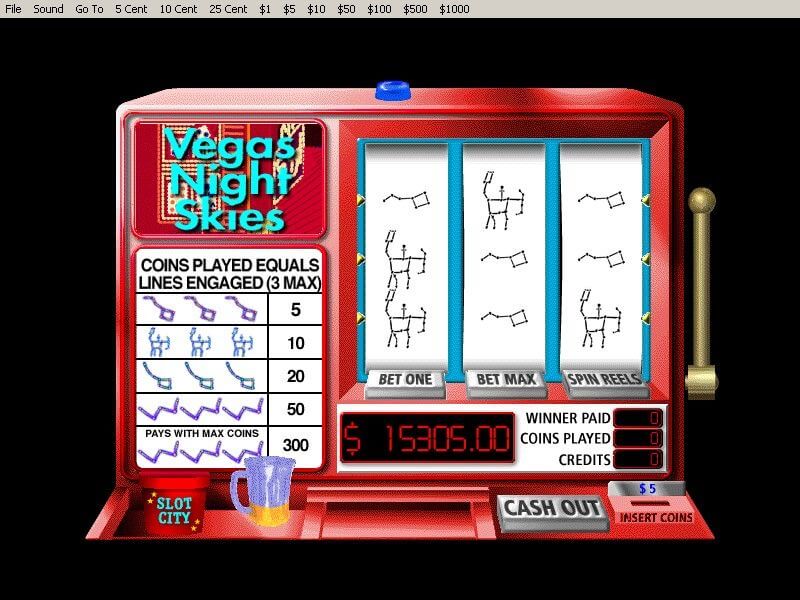Viewport: 800px width, 600px height.
Task: Choose the $1000 denomination
Action: pyautogui.click(x=454, y=9)
